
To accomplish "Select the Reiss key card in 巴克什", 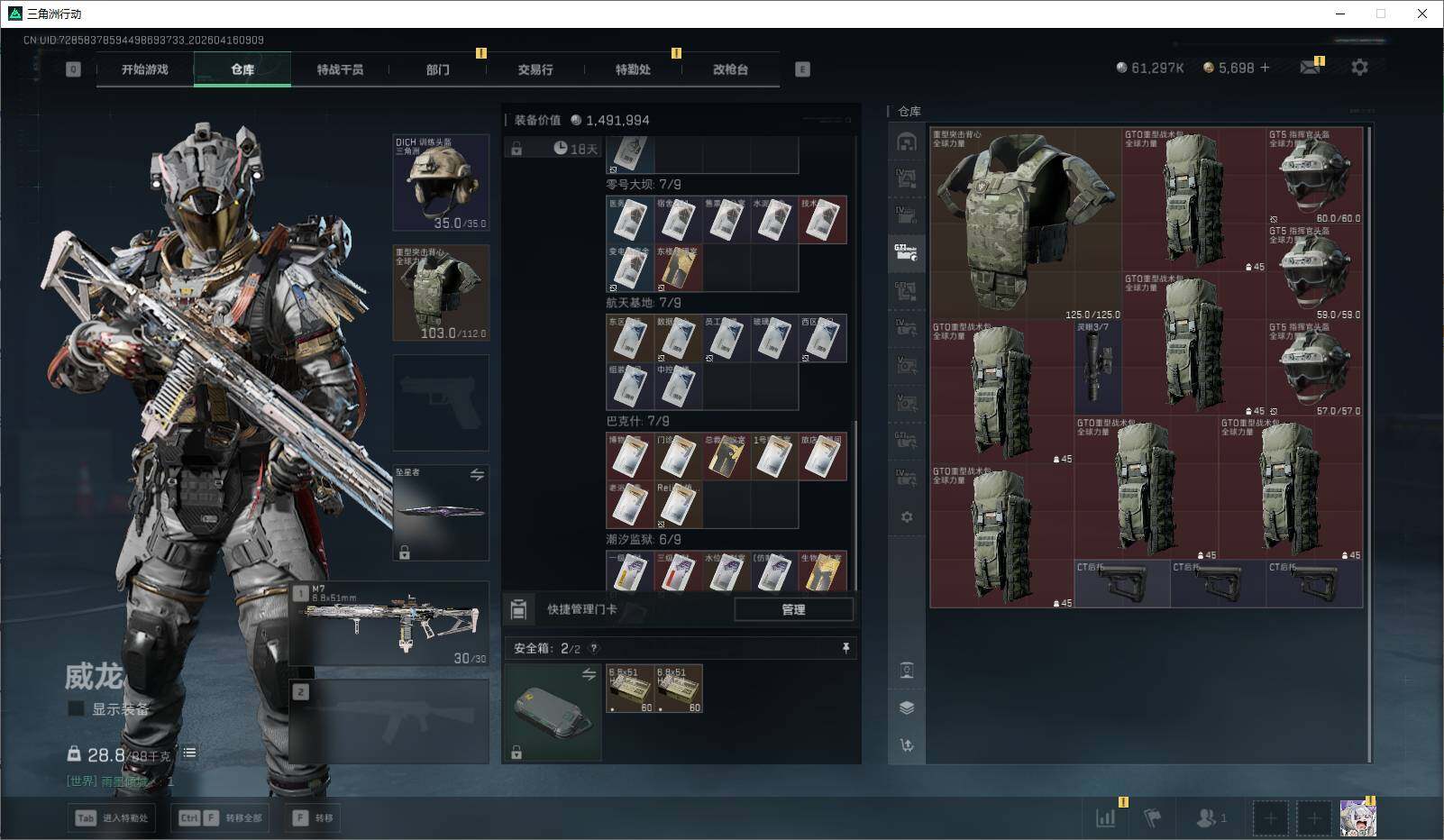I will pyautogui.click(x=678, y=505).
